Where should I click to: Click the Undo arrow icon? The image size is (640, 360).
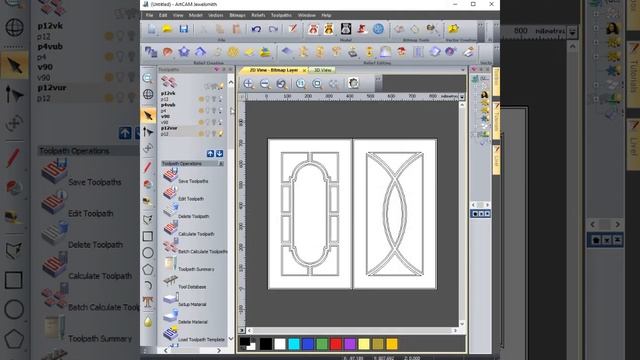tap(256, 29)
